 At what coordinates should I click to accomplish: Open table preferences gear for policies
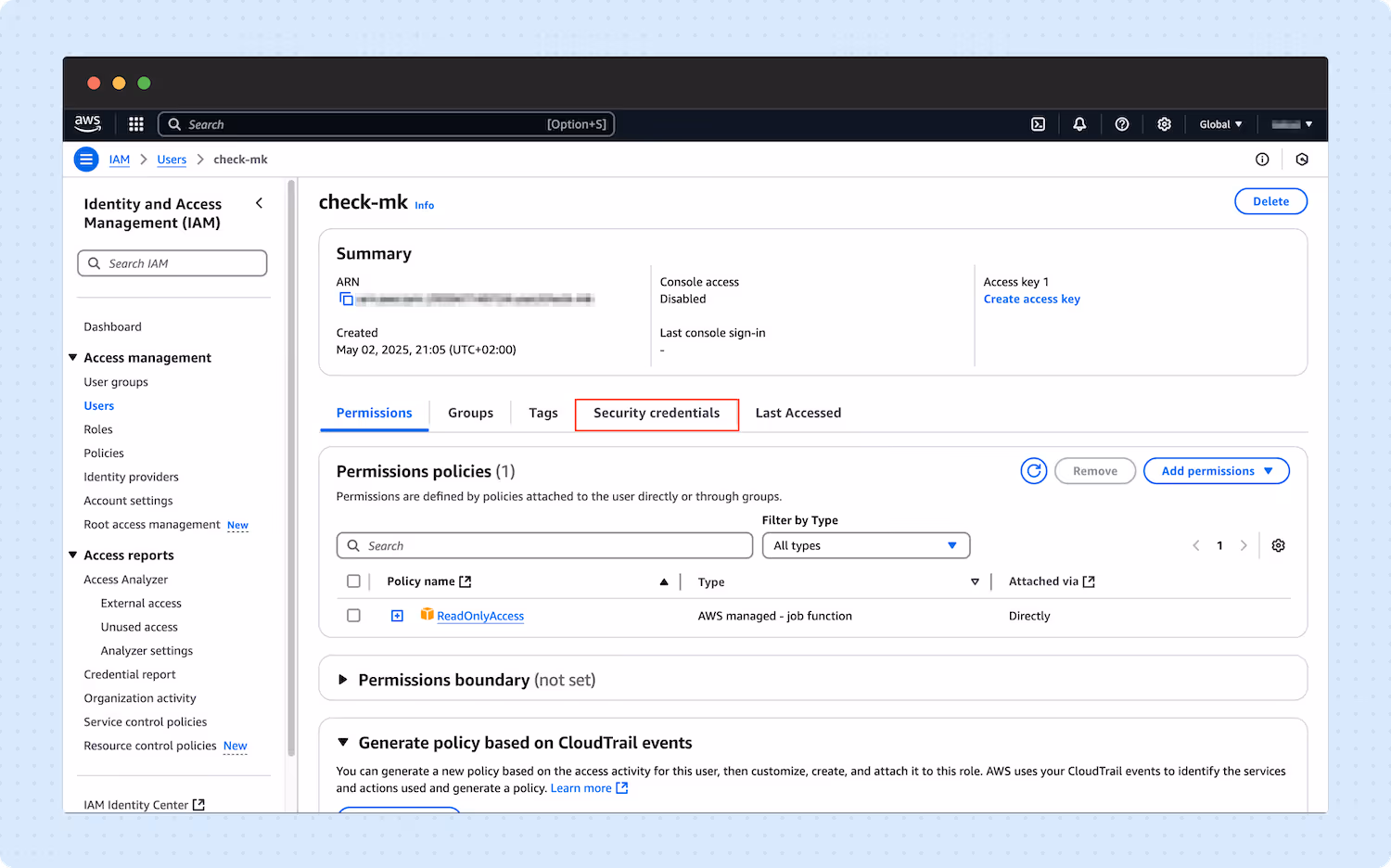(1278, 545)
